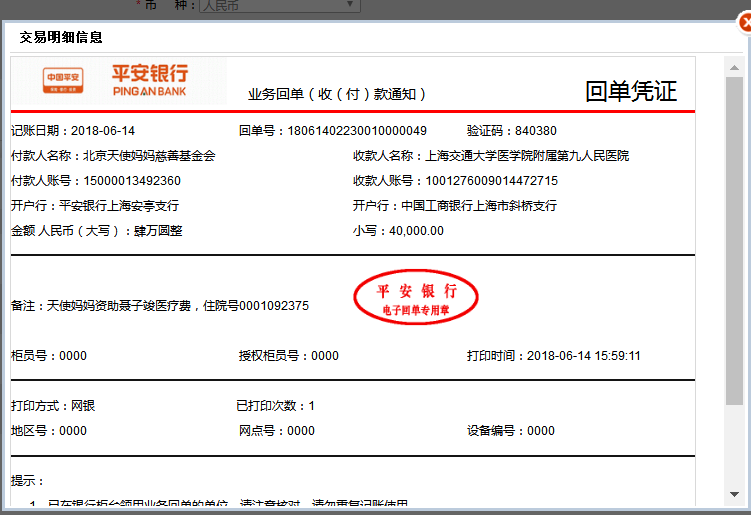Click the scrollbar down arrow
The height and width of the screenshot is (515, 751).
[x=734, y=494]
